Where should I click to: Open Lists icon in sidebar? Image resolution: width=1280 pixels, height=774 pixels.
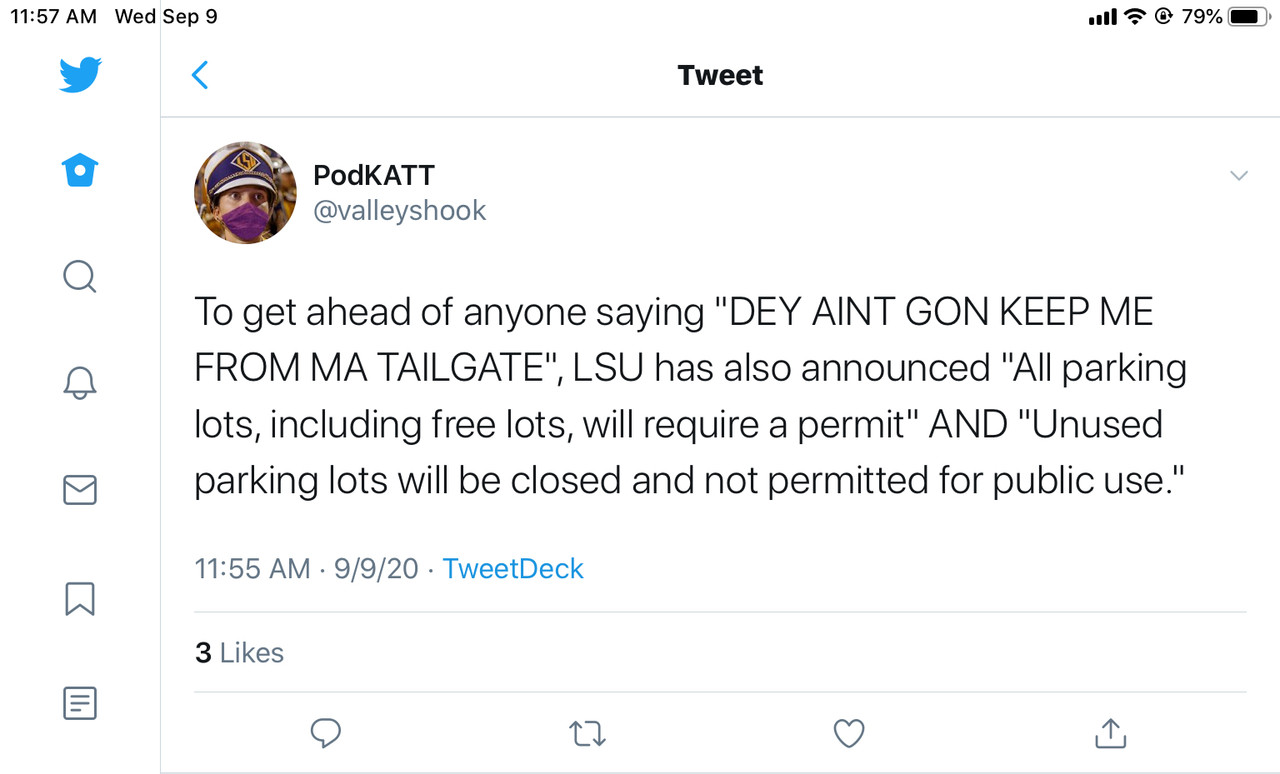click(x=80, y=703)
